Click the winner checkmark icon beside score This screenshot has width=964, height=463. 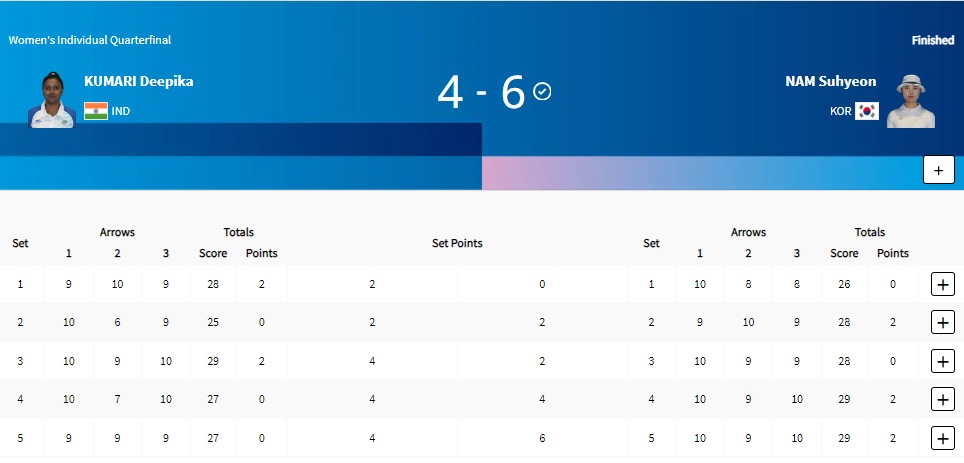coord(543,92)
